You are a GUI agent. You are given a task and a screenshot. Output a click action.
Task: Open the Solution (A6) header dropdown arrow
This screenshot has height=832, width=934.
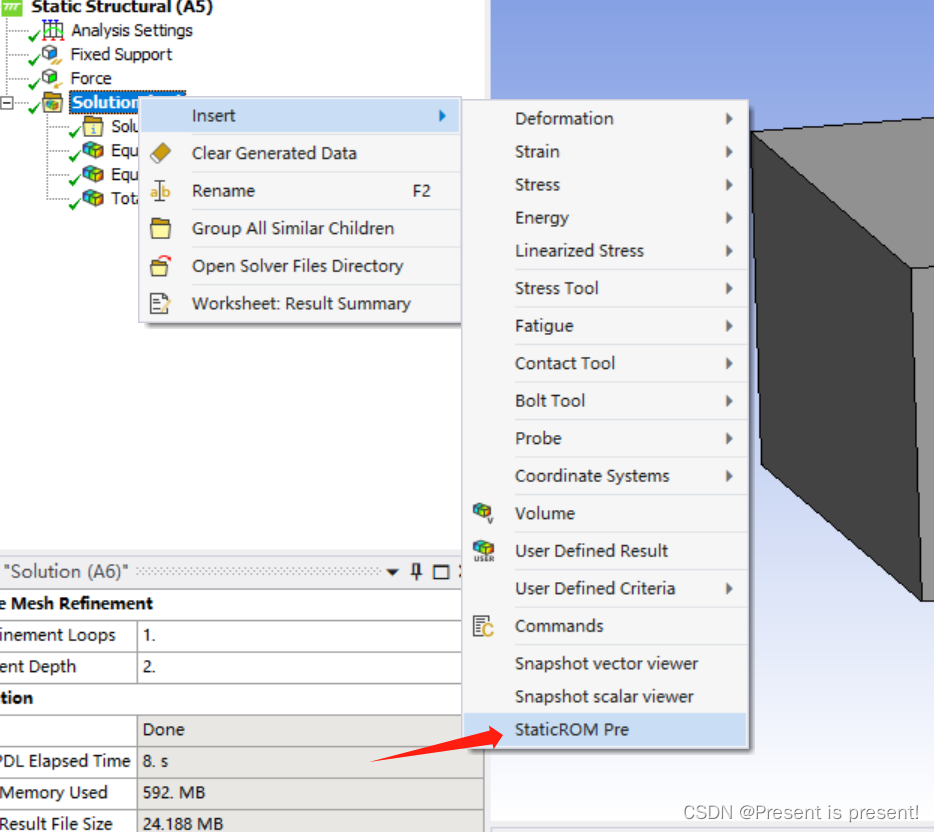tap(393, 571)
